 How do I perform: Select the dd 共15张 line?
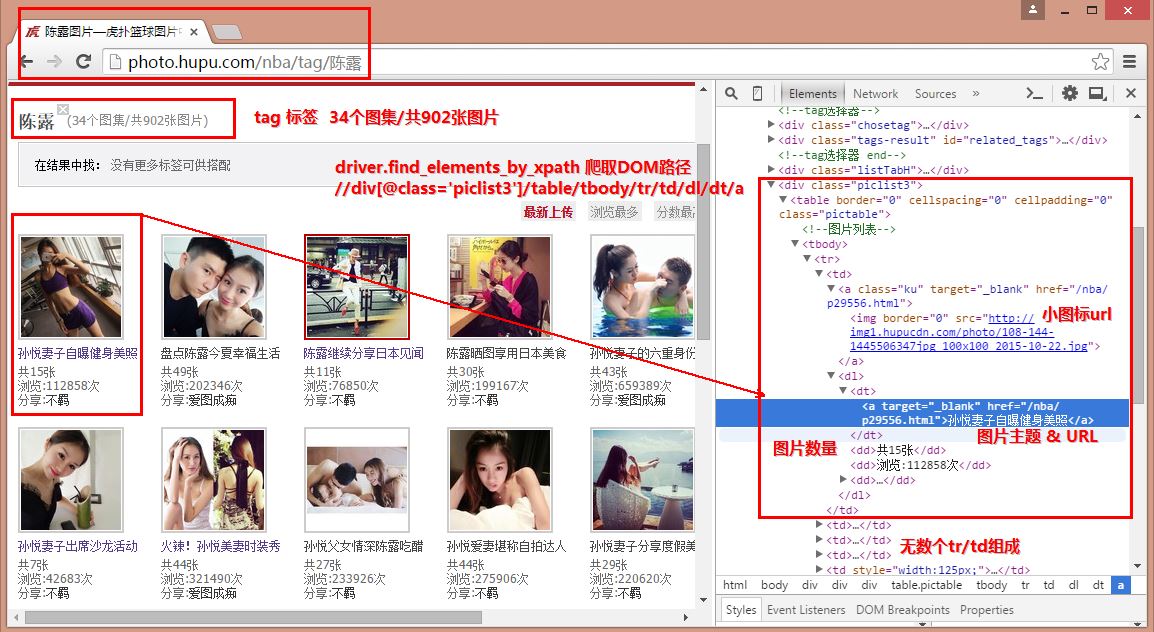tap(898, 450)
